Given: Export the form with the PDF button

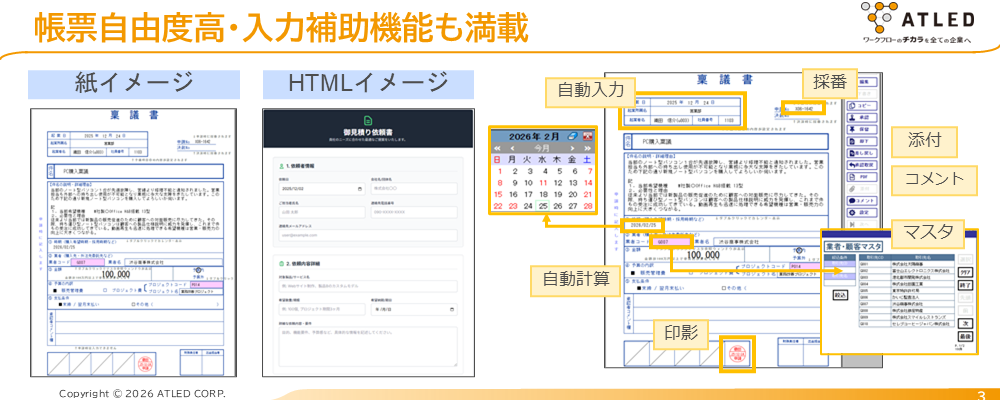Looking at the screenshot, I should tap(862, 177).
